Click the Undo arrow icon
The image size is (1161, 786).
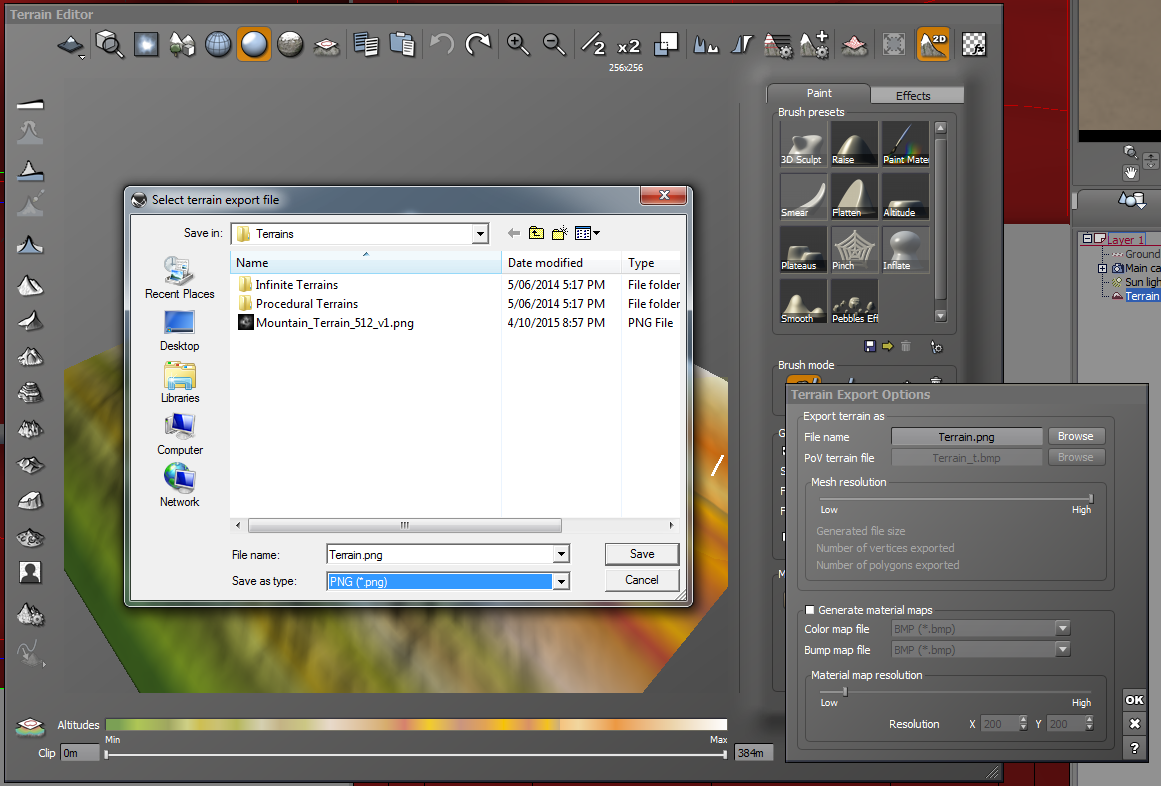point(442,44)
